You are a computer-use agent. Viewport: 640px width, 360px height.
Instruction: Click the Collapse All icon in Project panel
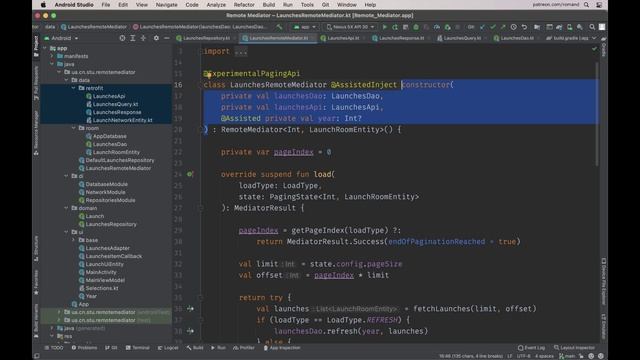(x=143, y=38)
